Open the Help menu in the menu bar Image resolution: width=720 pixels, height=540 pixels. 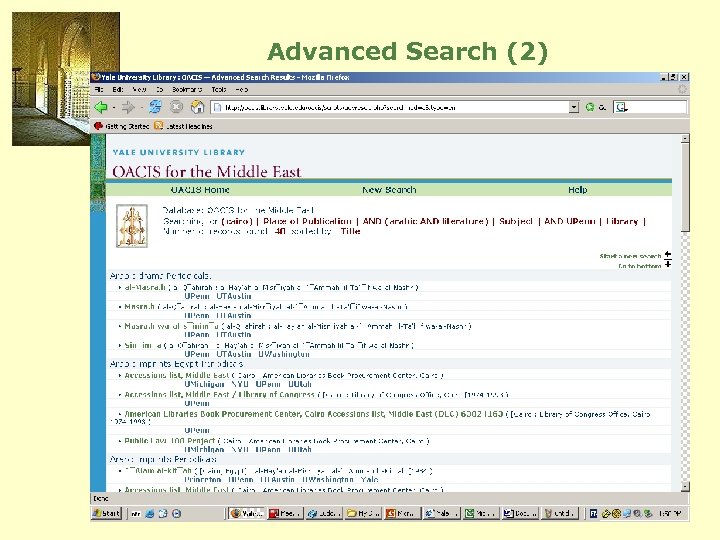242,90
